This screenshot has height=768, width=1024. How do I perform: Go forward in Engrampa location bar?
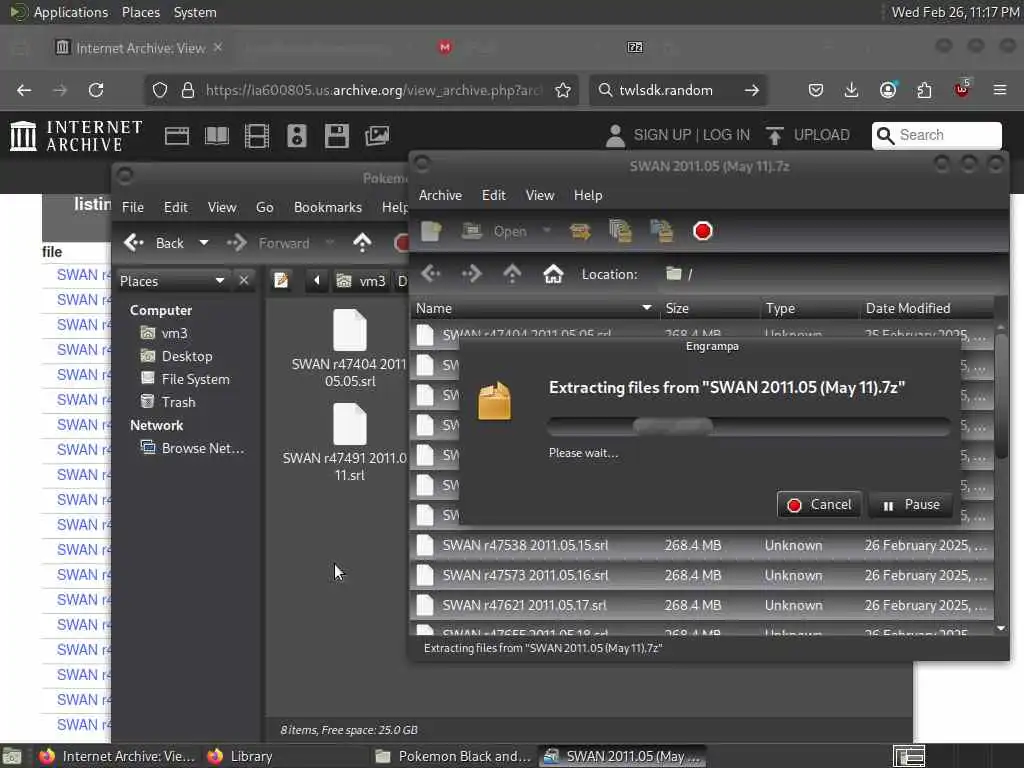click(472, 274)
